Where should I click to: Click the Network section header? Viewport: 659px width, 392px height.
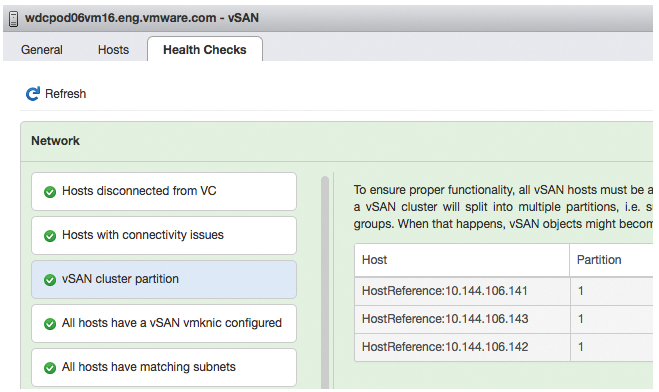click(55, 141)
